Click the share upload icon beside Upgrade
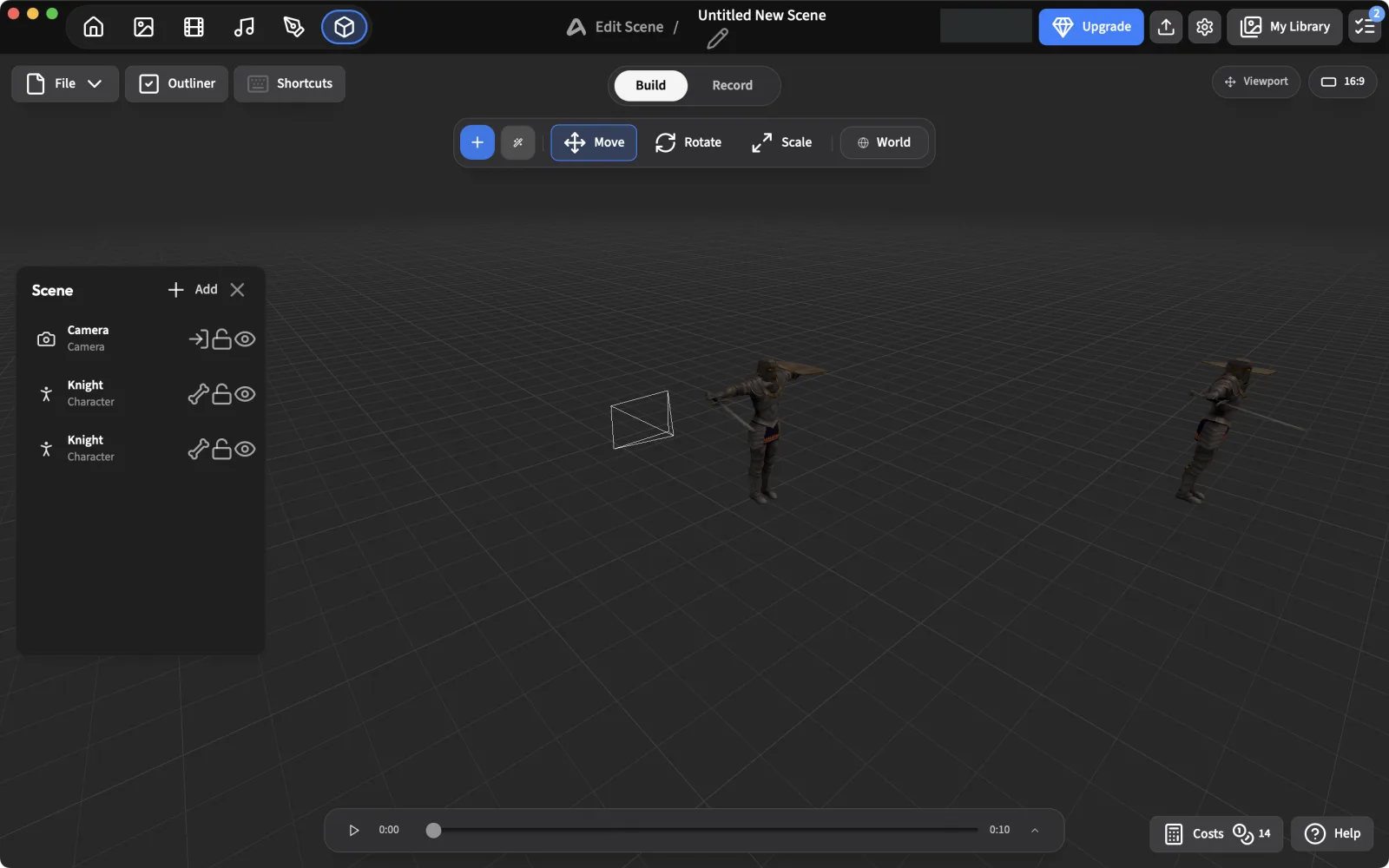The width and height of the screenshot is (1389, 868). [1167, 27]
